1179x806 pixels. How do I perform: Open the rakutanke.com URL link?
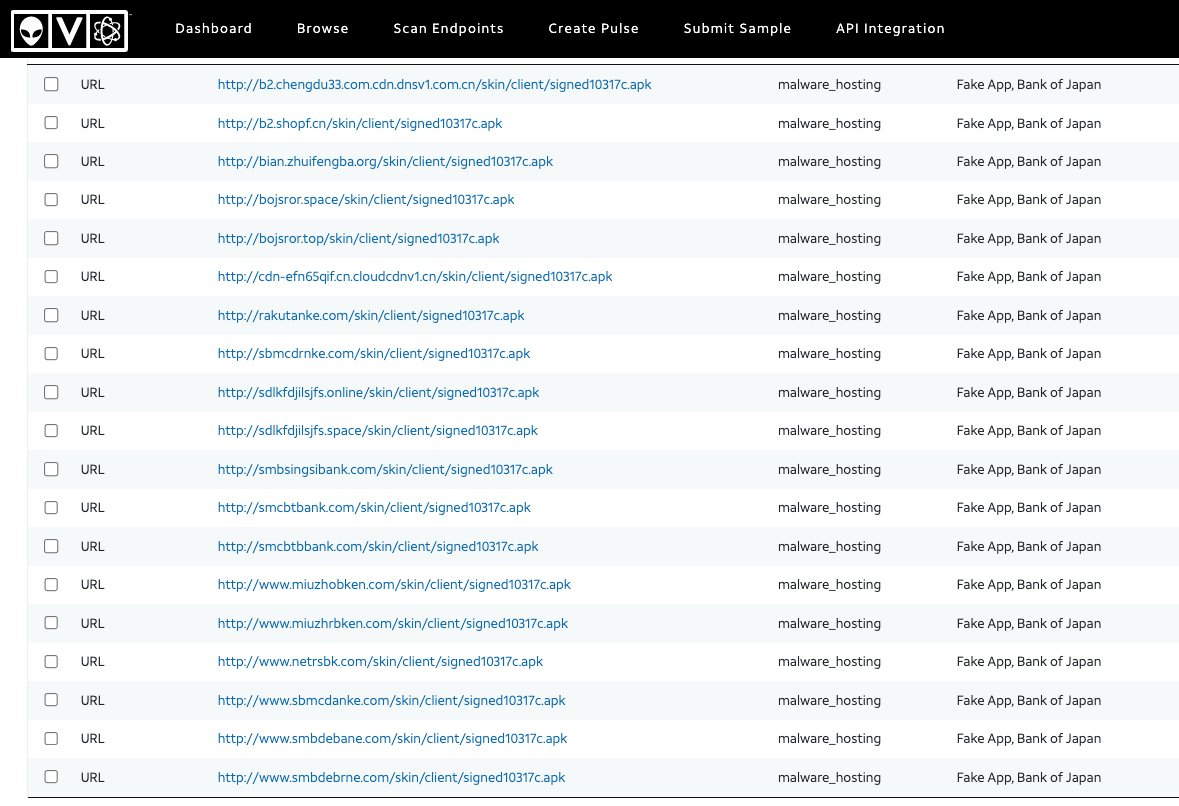[x=371, y=316]
